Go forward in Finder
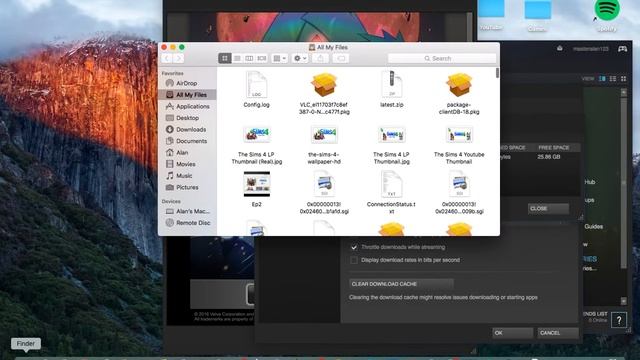640x360 pixels. pyautogui.click(x=178, y=58)
